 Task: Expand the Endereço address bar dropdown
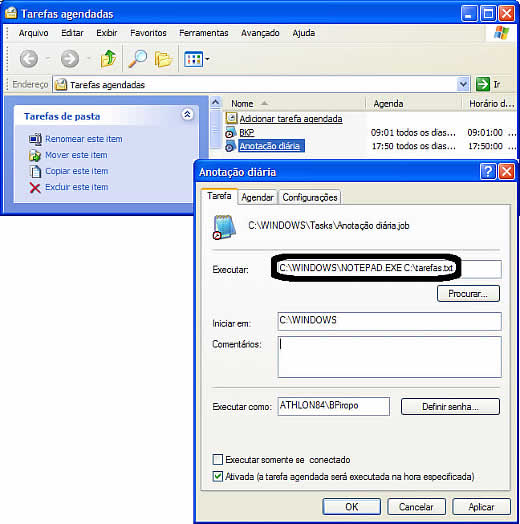pos(463,84)
